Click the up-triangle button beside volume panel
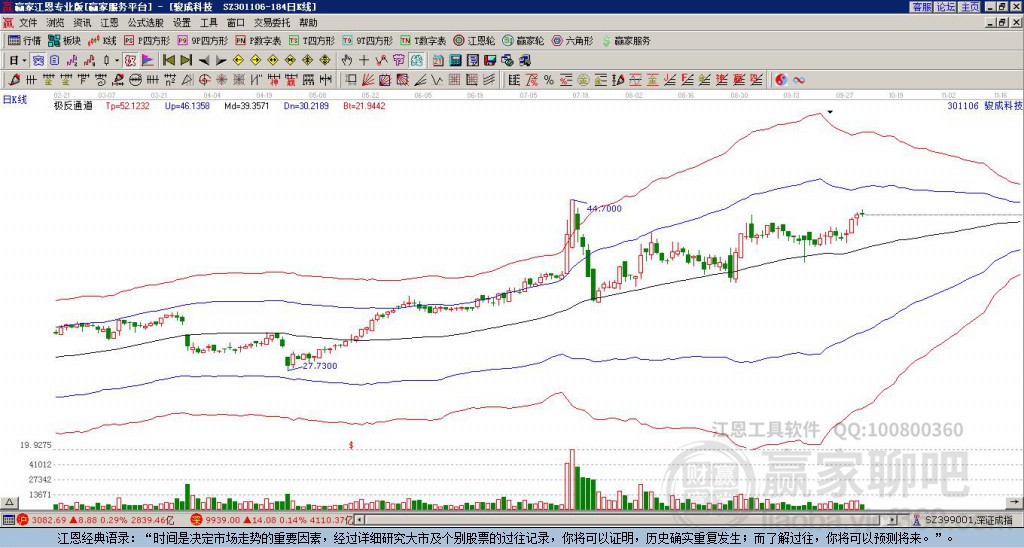Screen dimensions: 1024x548 click(9, 503)
